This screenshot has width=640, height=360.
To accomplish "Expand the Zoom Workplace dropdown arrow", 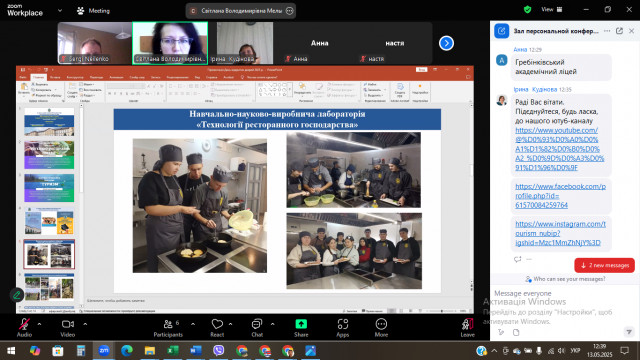I will (x=60, y=11).
